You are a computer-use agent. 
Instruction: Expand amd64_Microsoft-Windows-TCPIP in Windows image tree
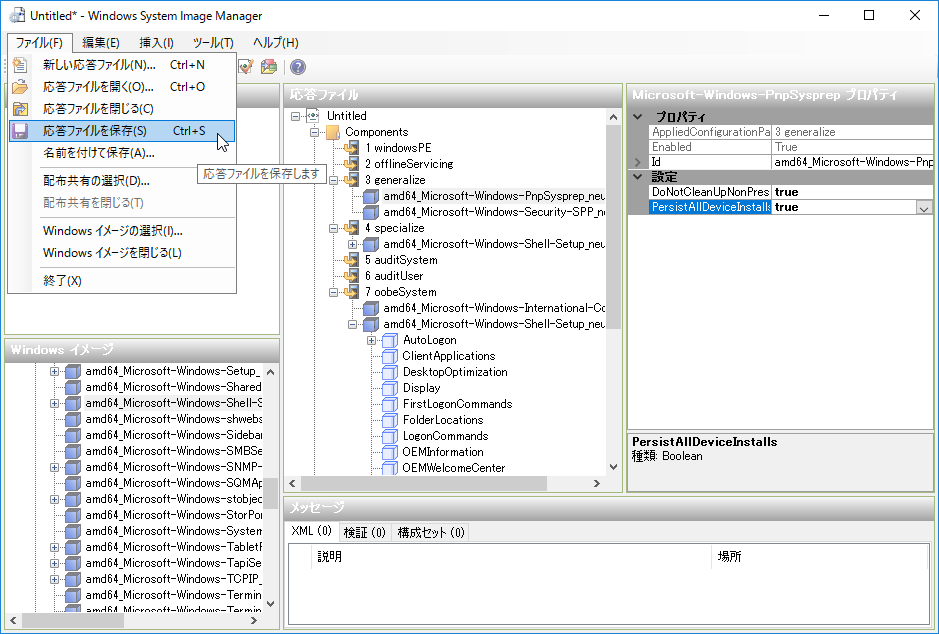[54, 580]
